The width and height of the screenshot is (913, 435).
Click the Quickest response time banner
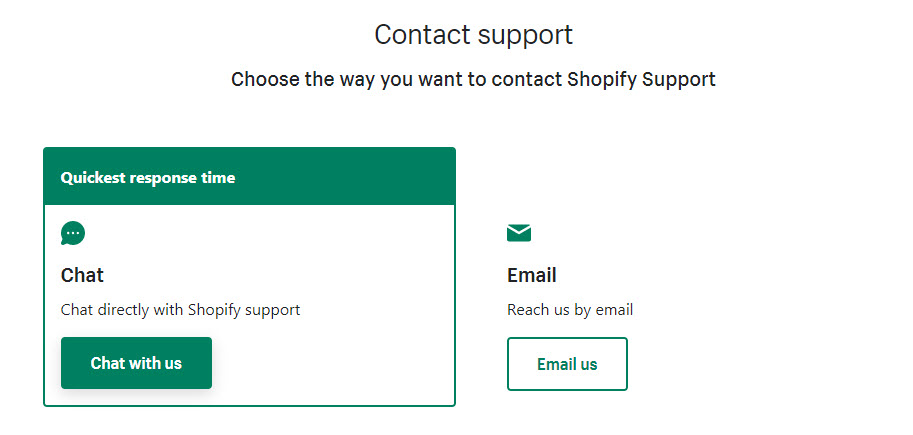249,177
